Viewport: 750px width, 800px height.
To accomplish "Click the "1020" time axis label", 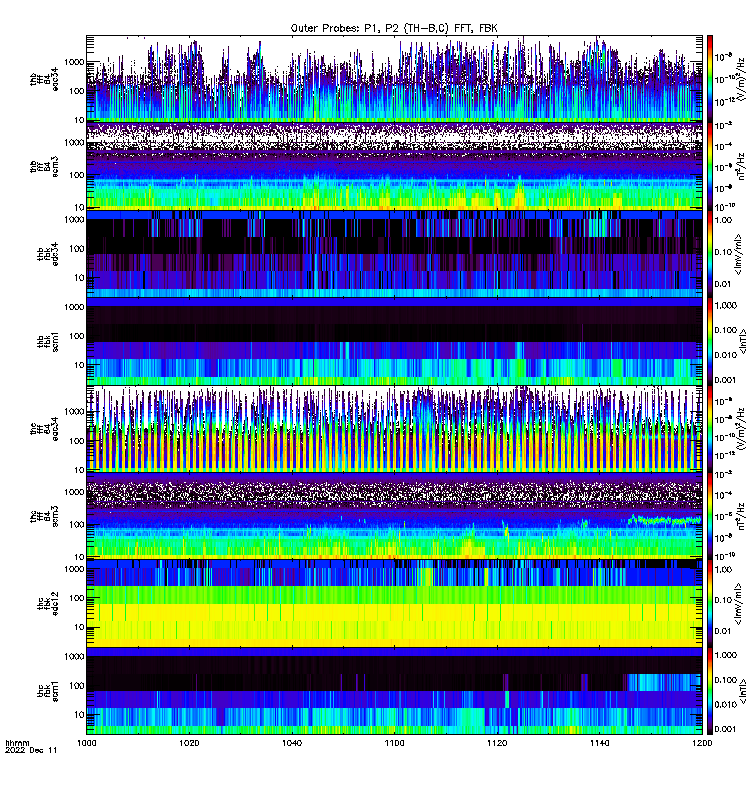I will 189,743.
